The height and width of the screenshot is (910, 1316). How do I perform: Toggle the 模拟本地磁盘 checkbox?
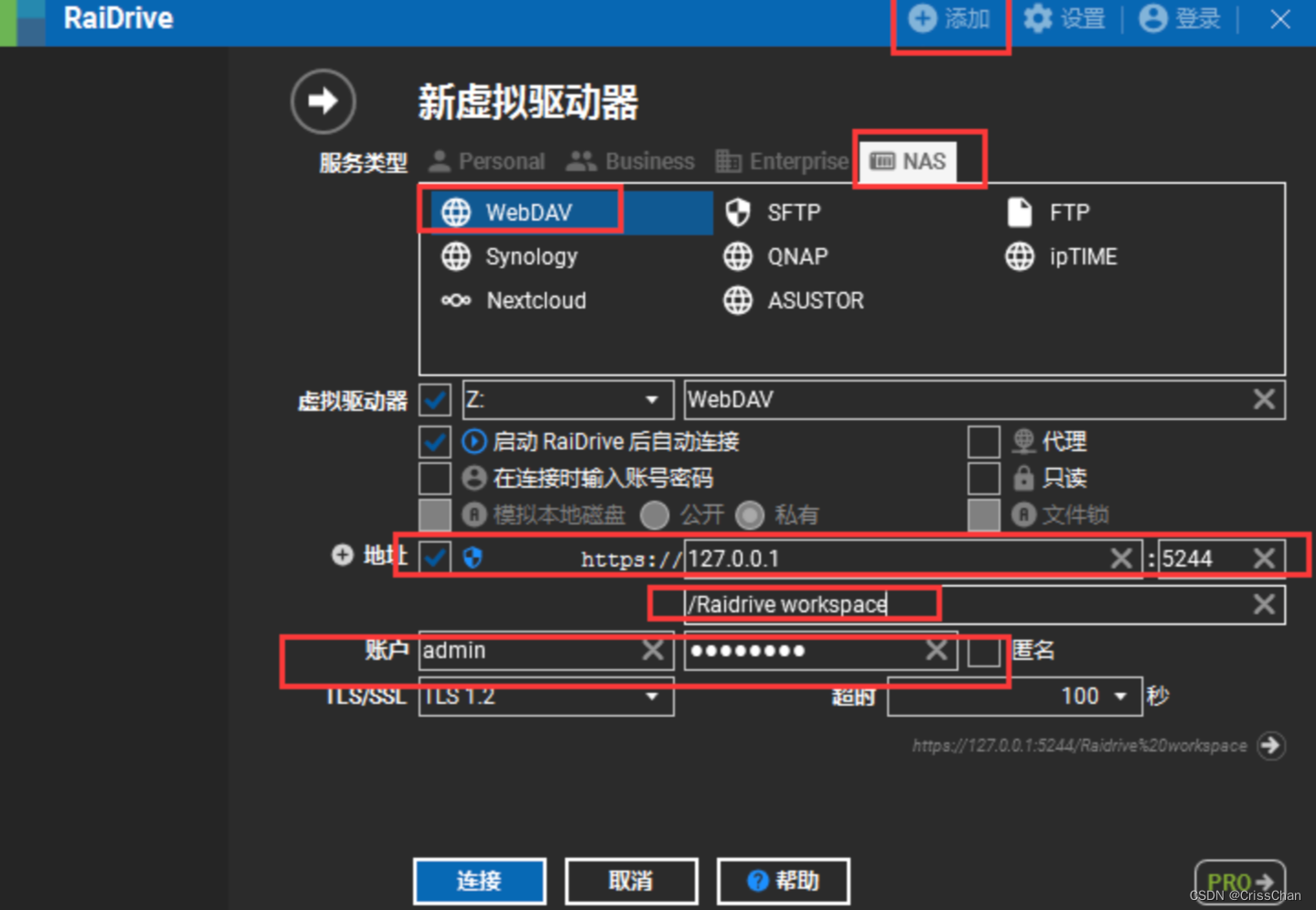(x=435, y=515)
